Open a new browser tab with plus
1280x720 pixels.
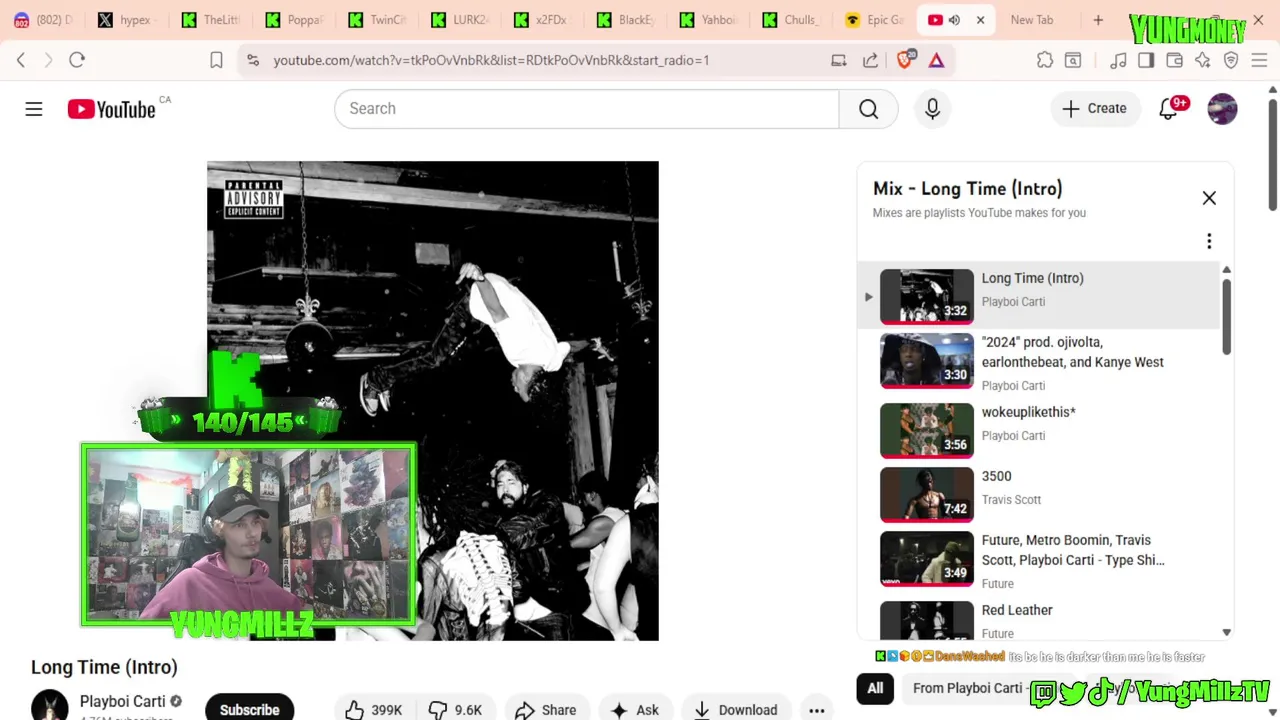1098,20
